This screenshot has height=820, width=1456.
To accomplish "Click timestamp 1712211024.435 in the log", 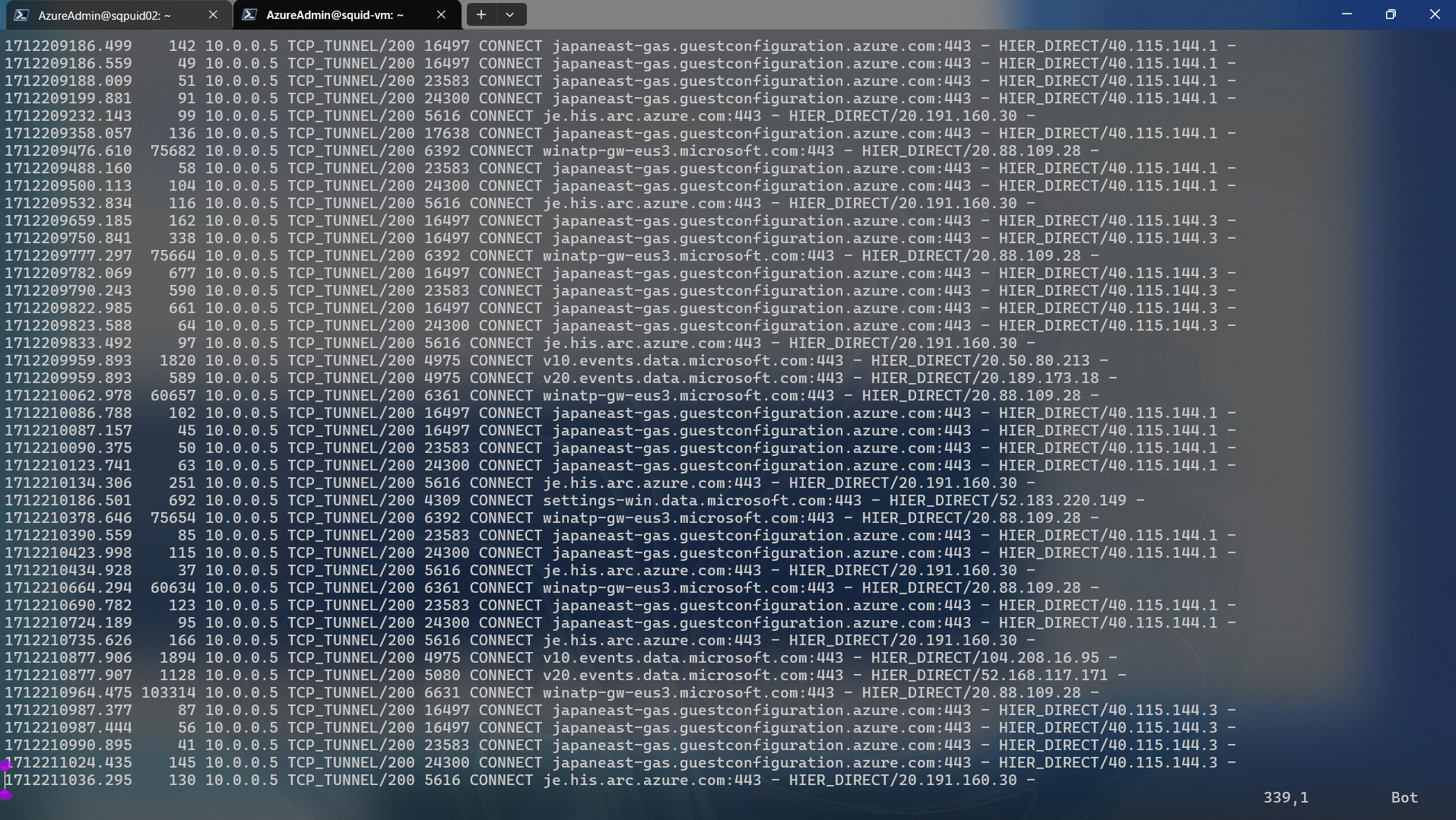I will click(68, 762).
